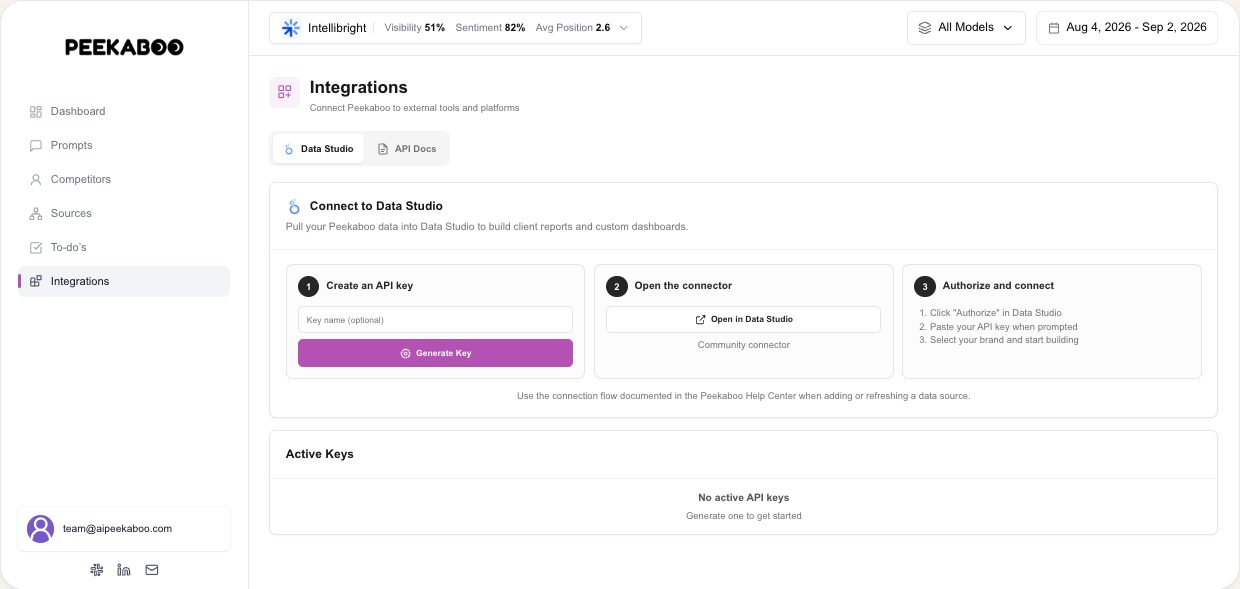Click the Integrations header icon
Viewport: 1240px width, 589px height.
pyautogui.click(x=285, y=92)
